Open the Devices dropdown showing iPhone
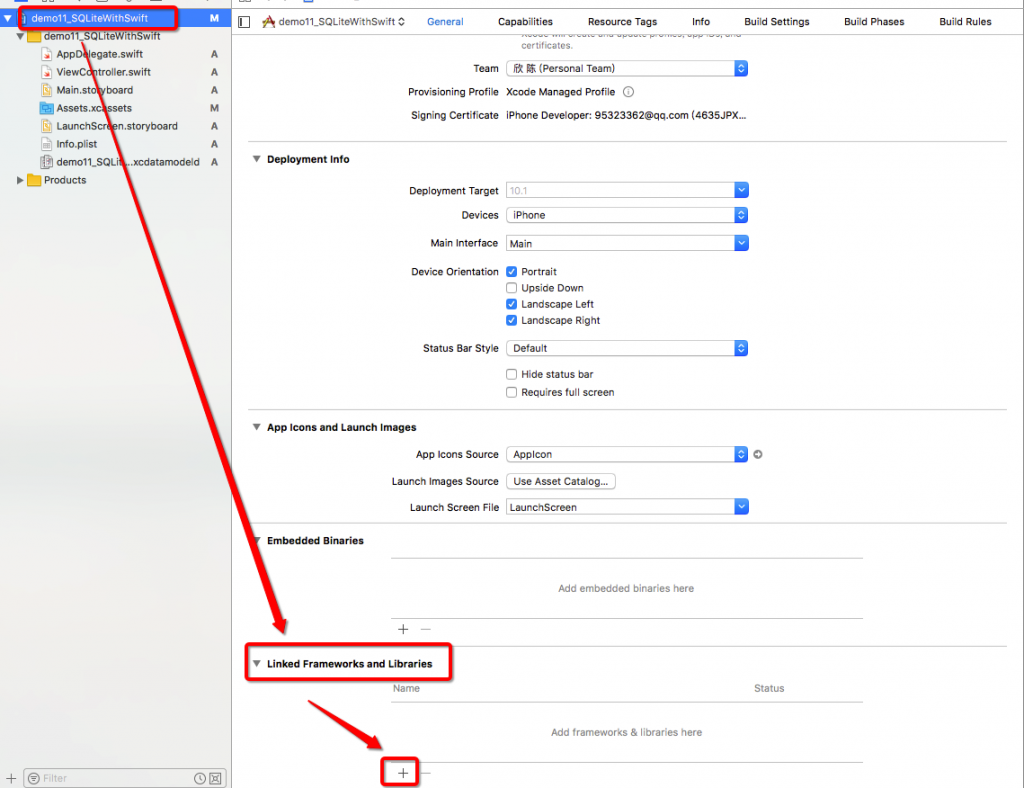The height and width of the screenshot is (788, 1024). pyautogui.click(x=627, y=215)
